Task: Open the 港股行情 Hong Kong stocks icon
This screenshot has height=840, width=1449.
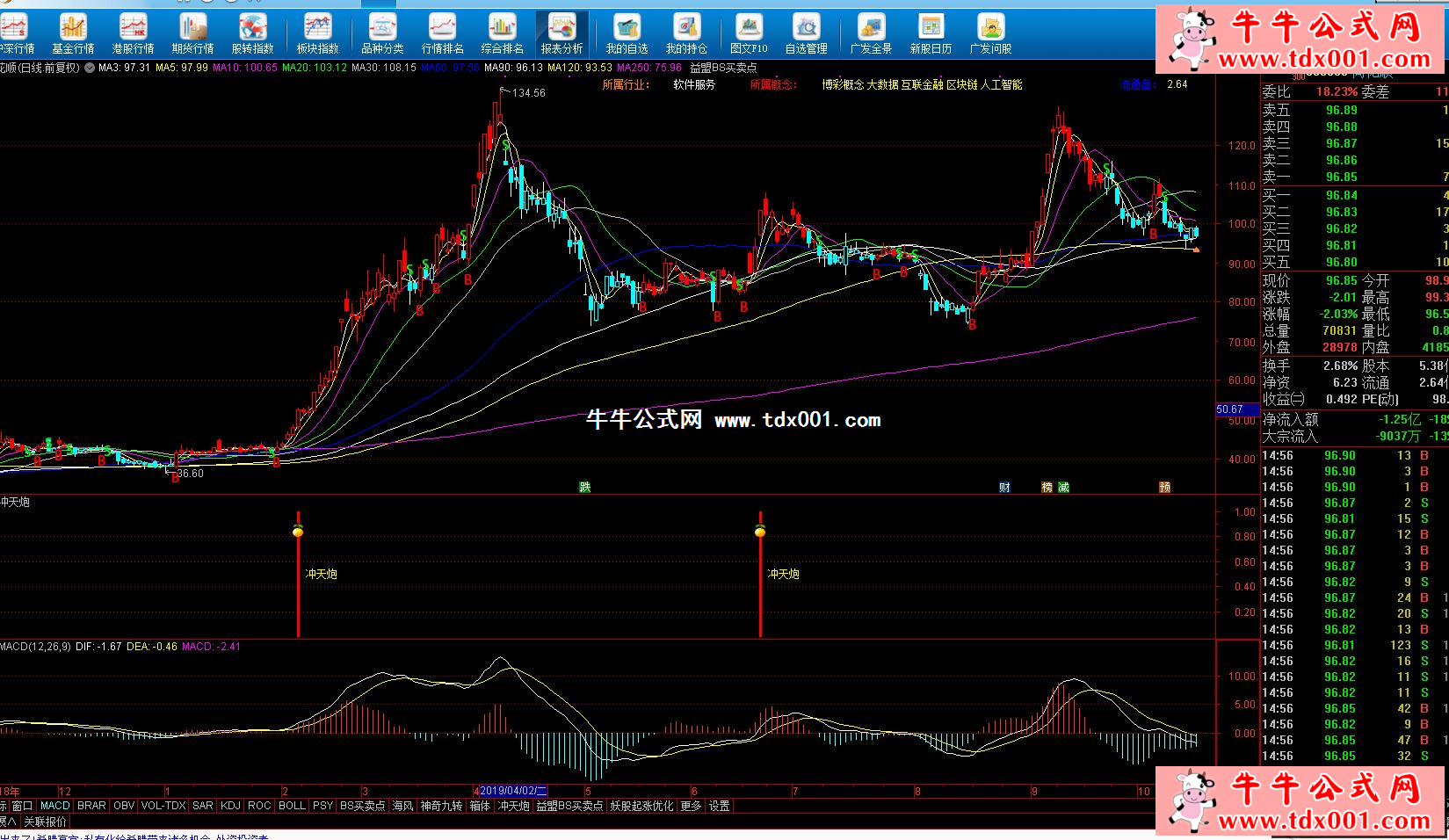Action: point(133,33)
